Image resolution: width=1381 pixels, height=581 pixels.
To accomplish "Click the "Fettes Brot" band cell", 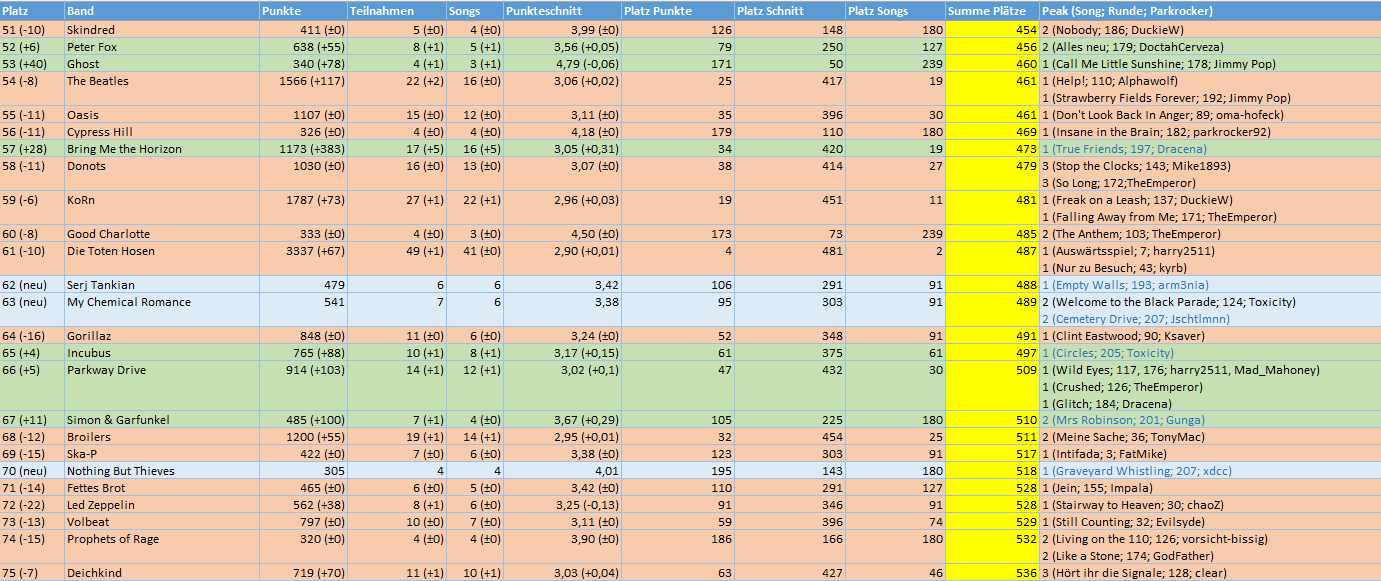I will [x=161, y=488].
